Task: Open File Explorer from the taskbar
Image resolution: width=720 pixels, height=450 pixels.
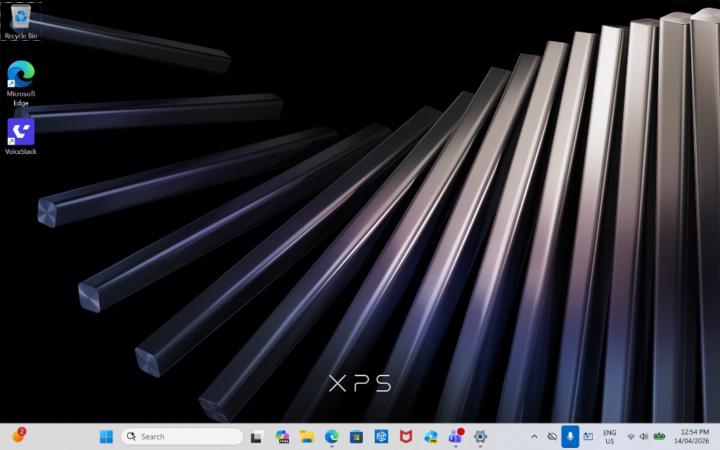Action: [307, 437]
